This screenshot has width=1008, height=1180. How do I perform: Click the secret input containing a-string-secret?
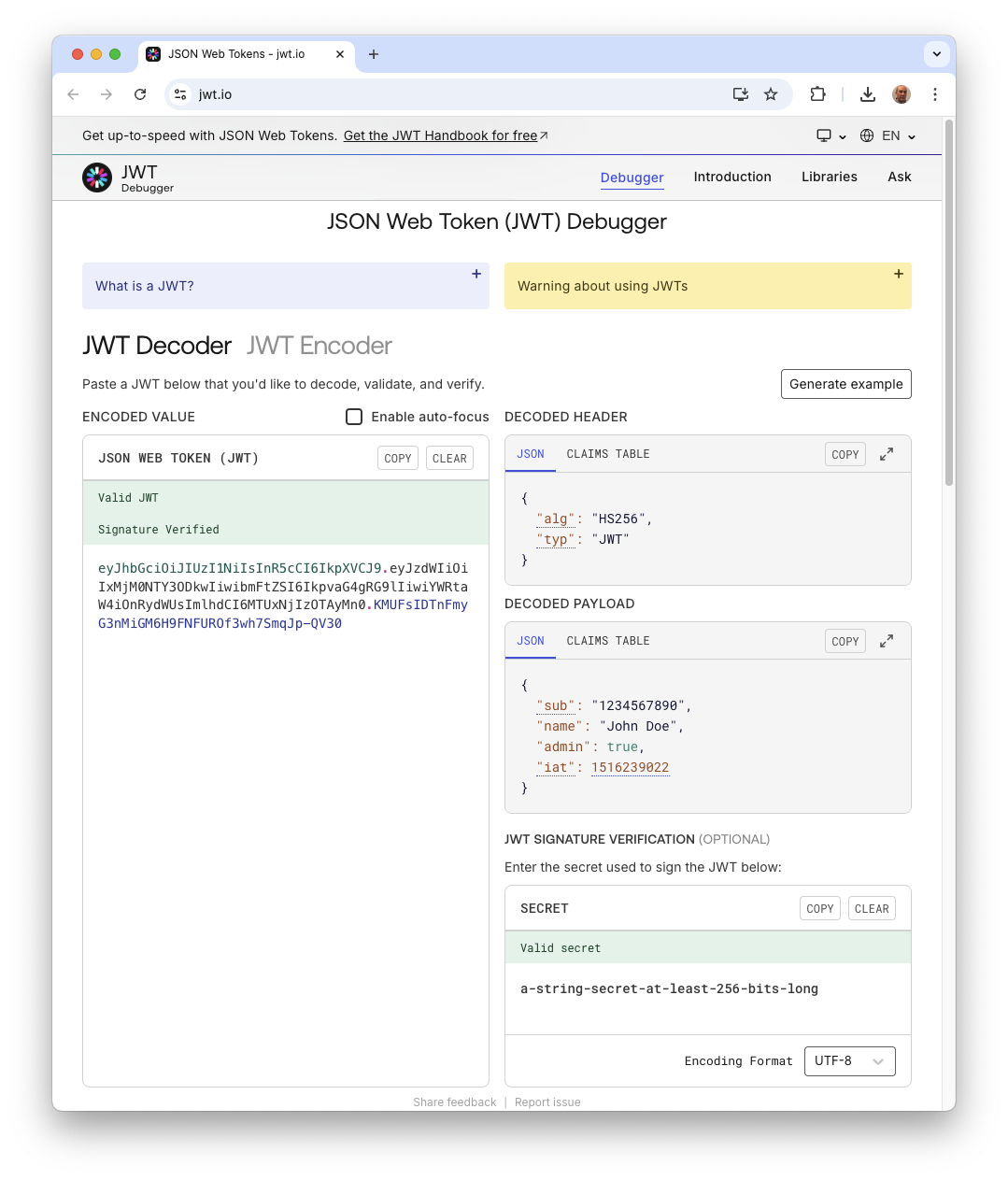point(708,998)
